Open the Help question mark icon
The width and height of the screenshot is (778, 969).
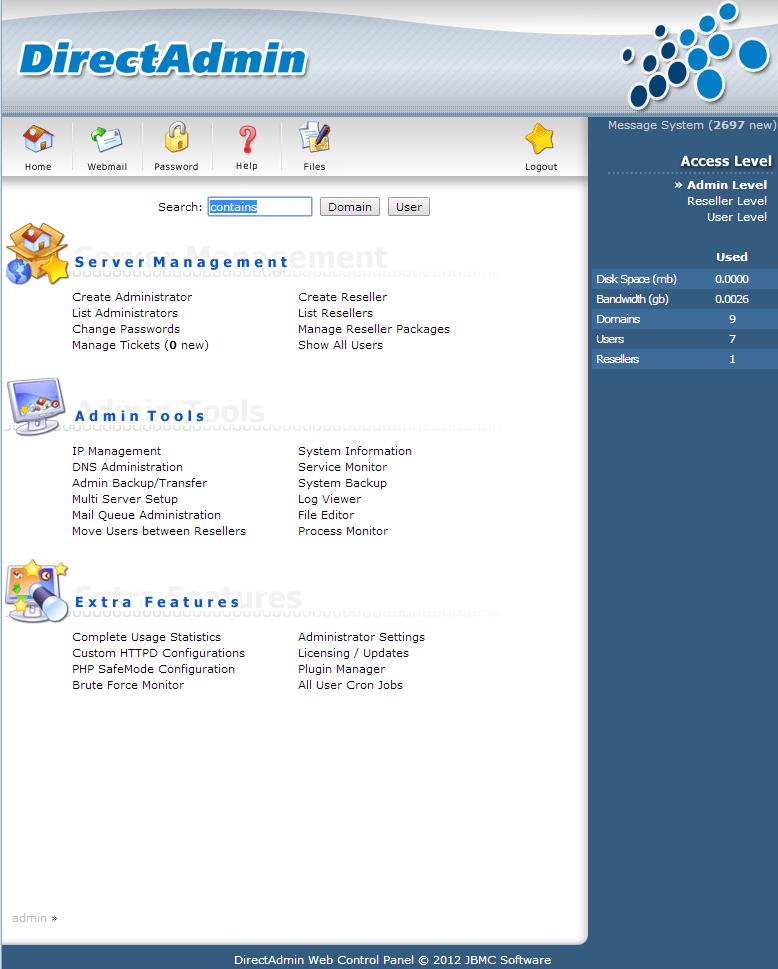(247, 139)
